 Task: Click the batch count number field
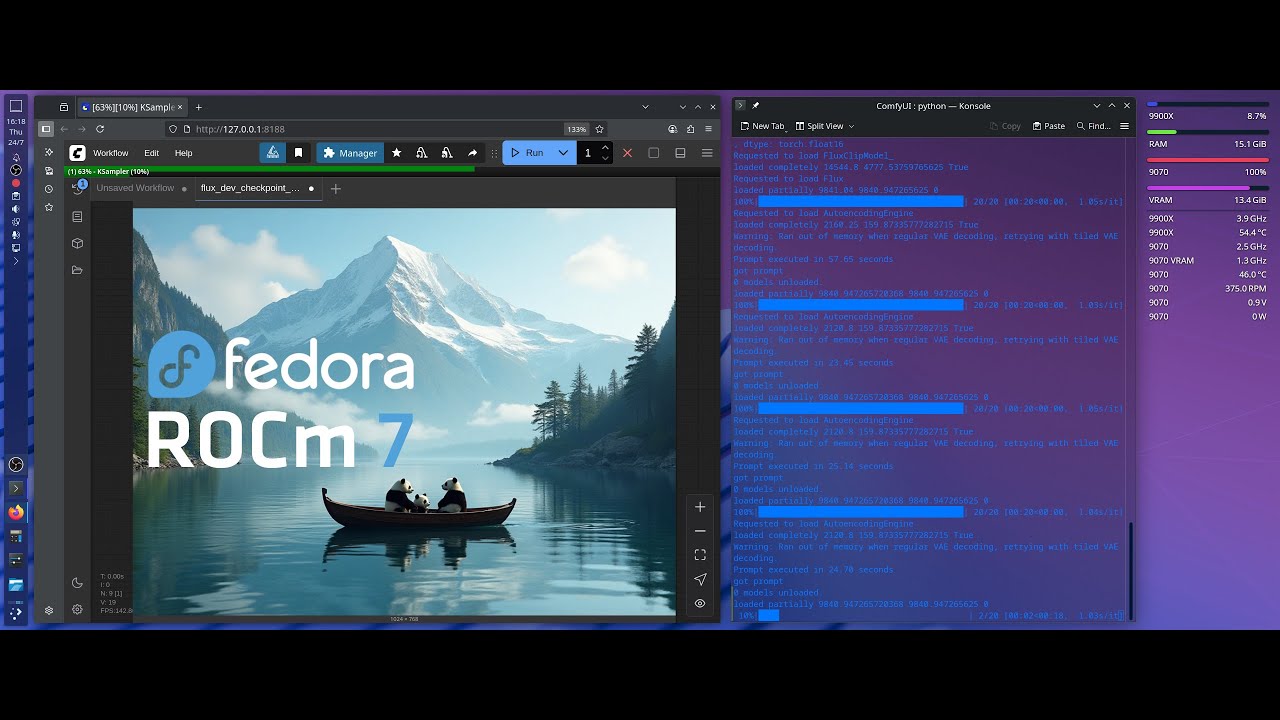[588, 153]
